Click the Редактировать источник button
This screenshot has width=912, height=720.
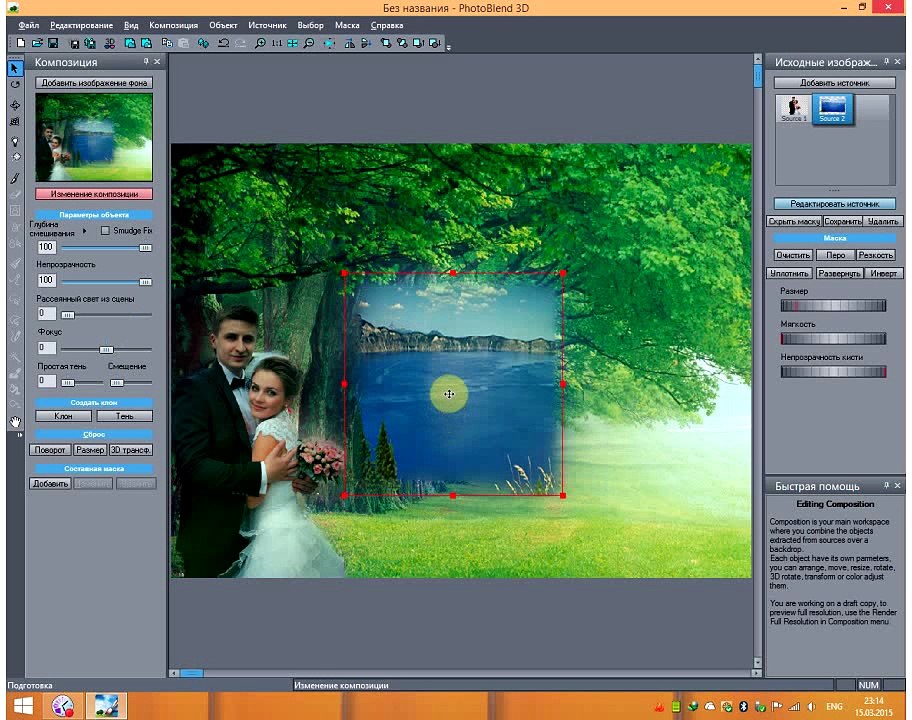point(834,204)
